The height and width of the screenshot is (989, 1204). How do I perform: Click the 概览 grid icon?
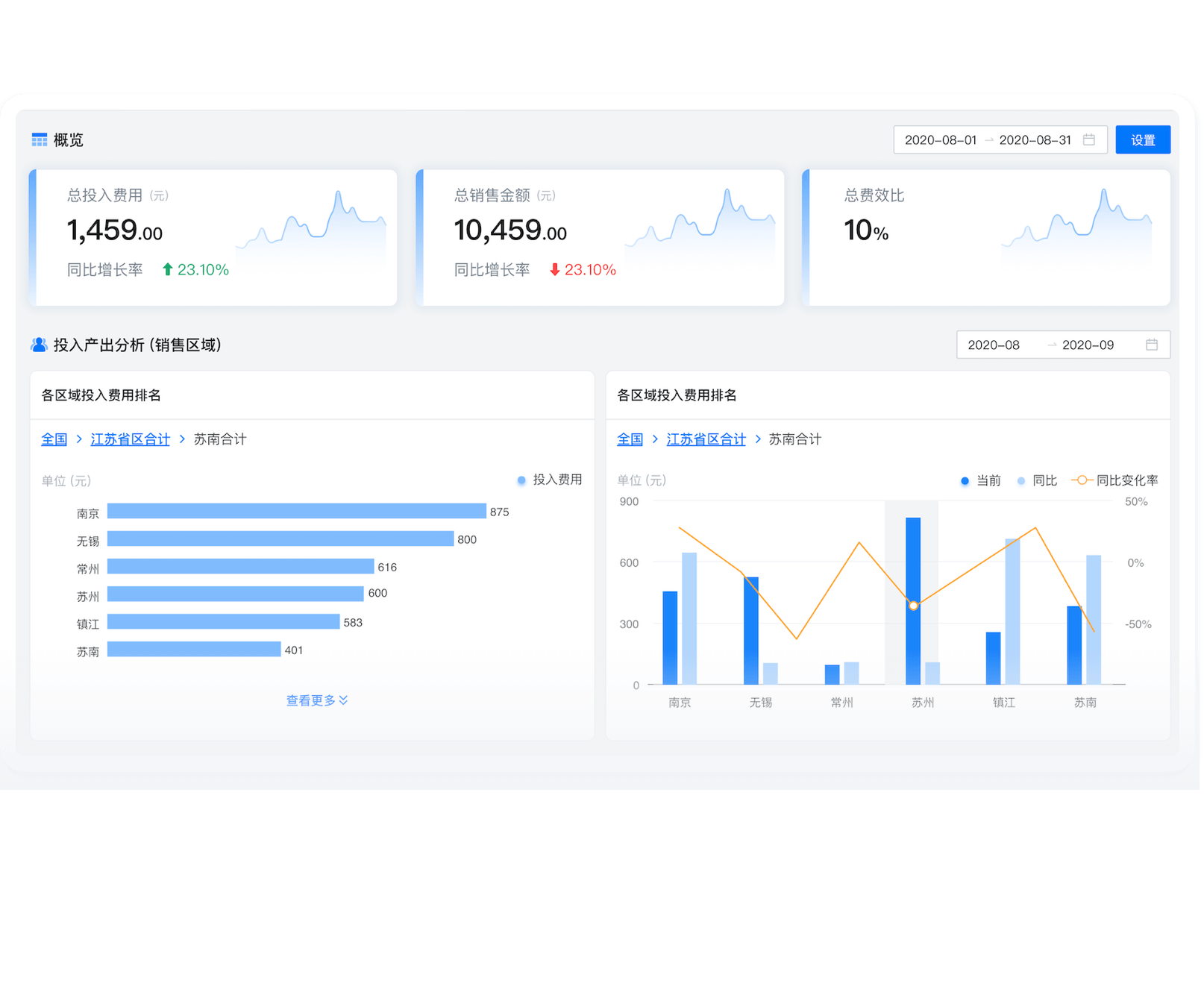click(40, 139)
